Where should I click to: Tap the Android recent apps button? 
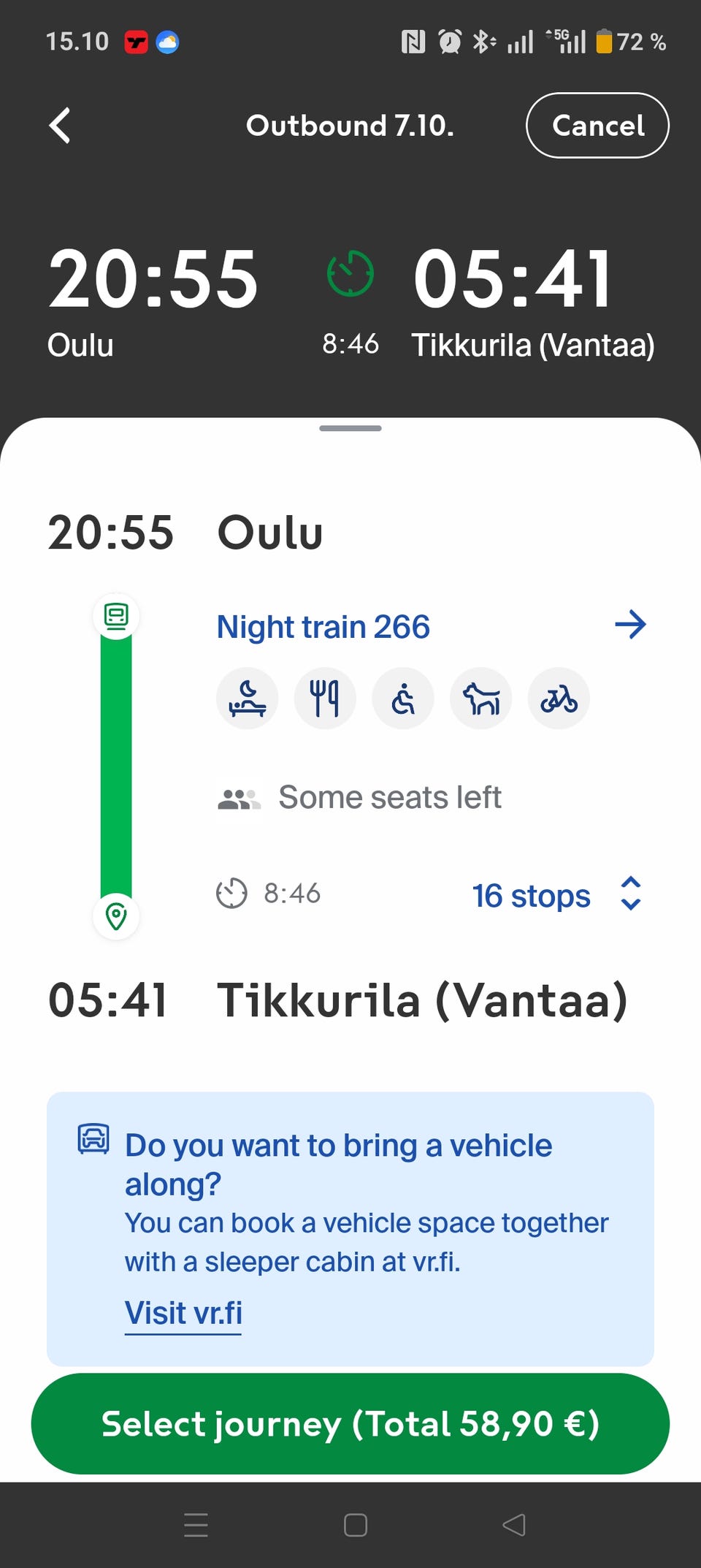(196, 1525)
